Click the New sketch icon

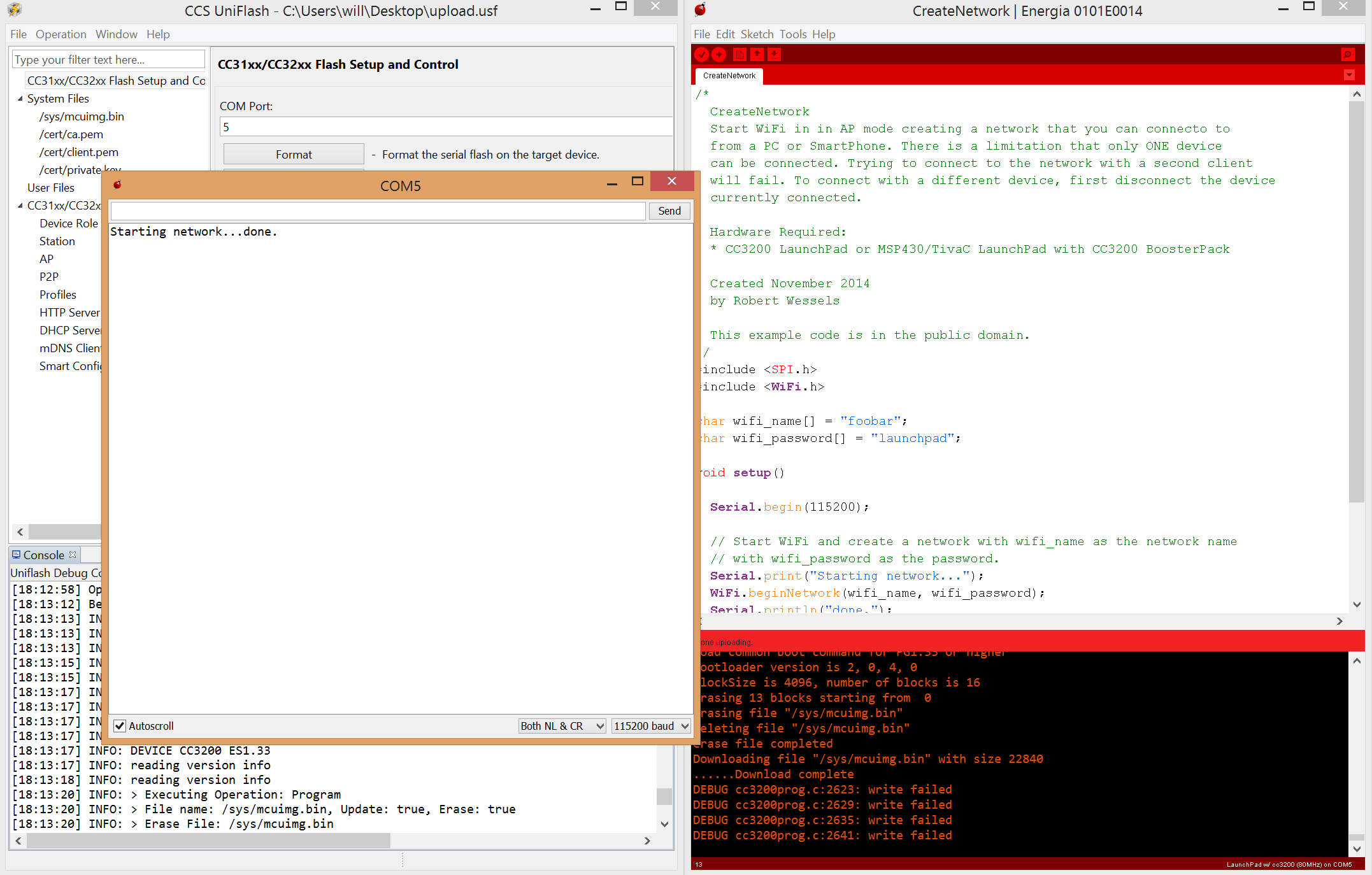[740, 55]
